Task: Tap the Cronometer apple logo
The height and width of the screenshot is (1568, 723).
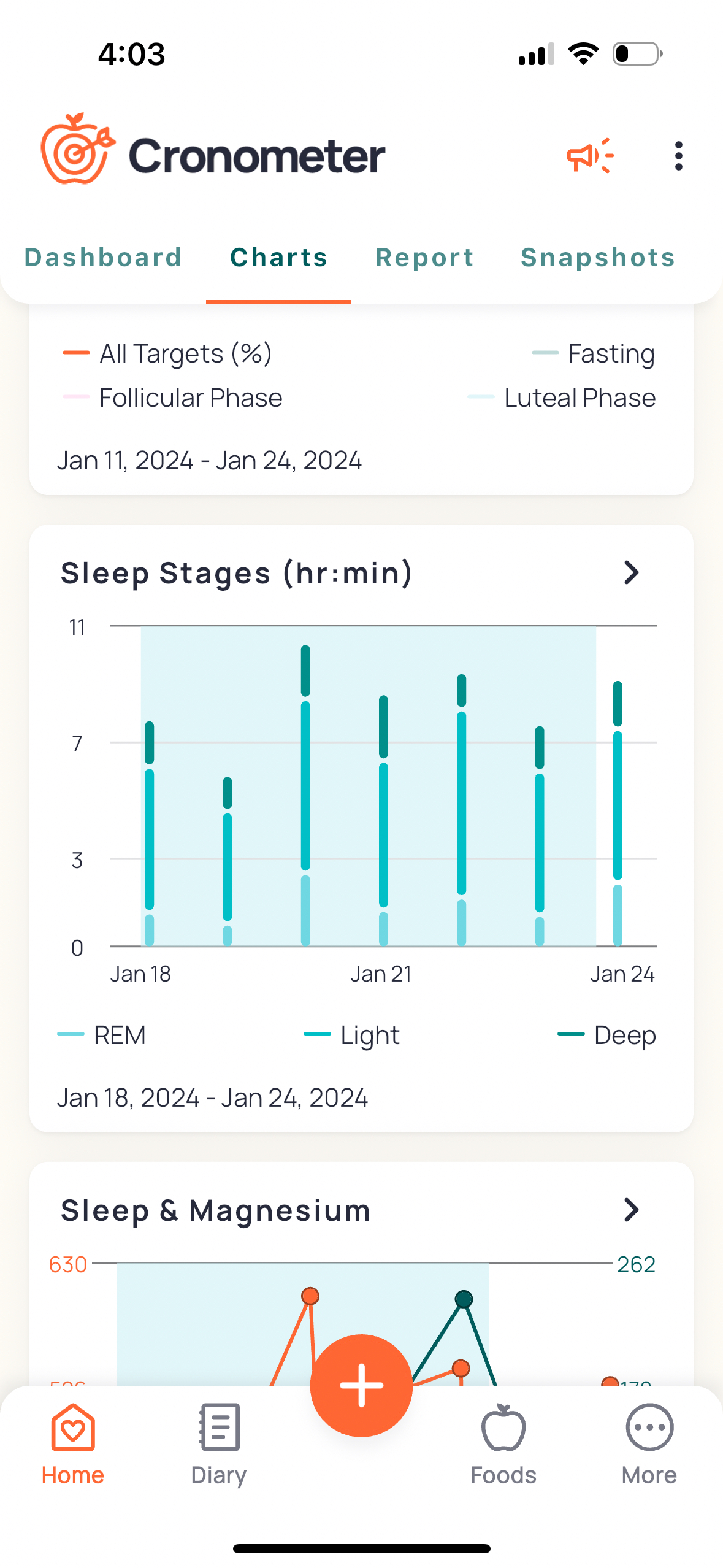Action: point(78,149)
